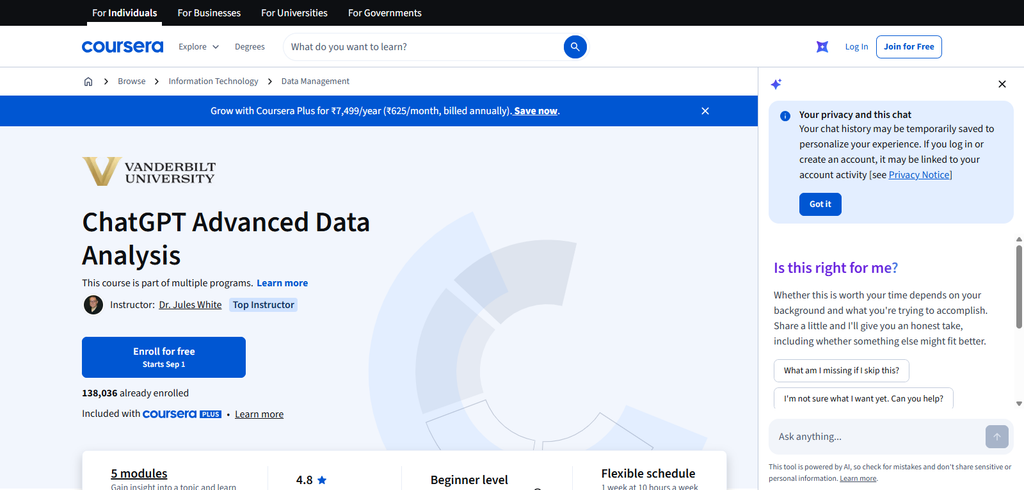This screenshot has width=1024, height=490.
Task: Select 'What am I missing if I skip this?' suggestion
Action: (841, 370)
